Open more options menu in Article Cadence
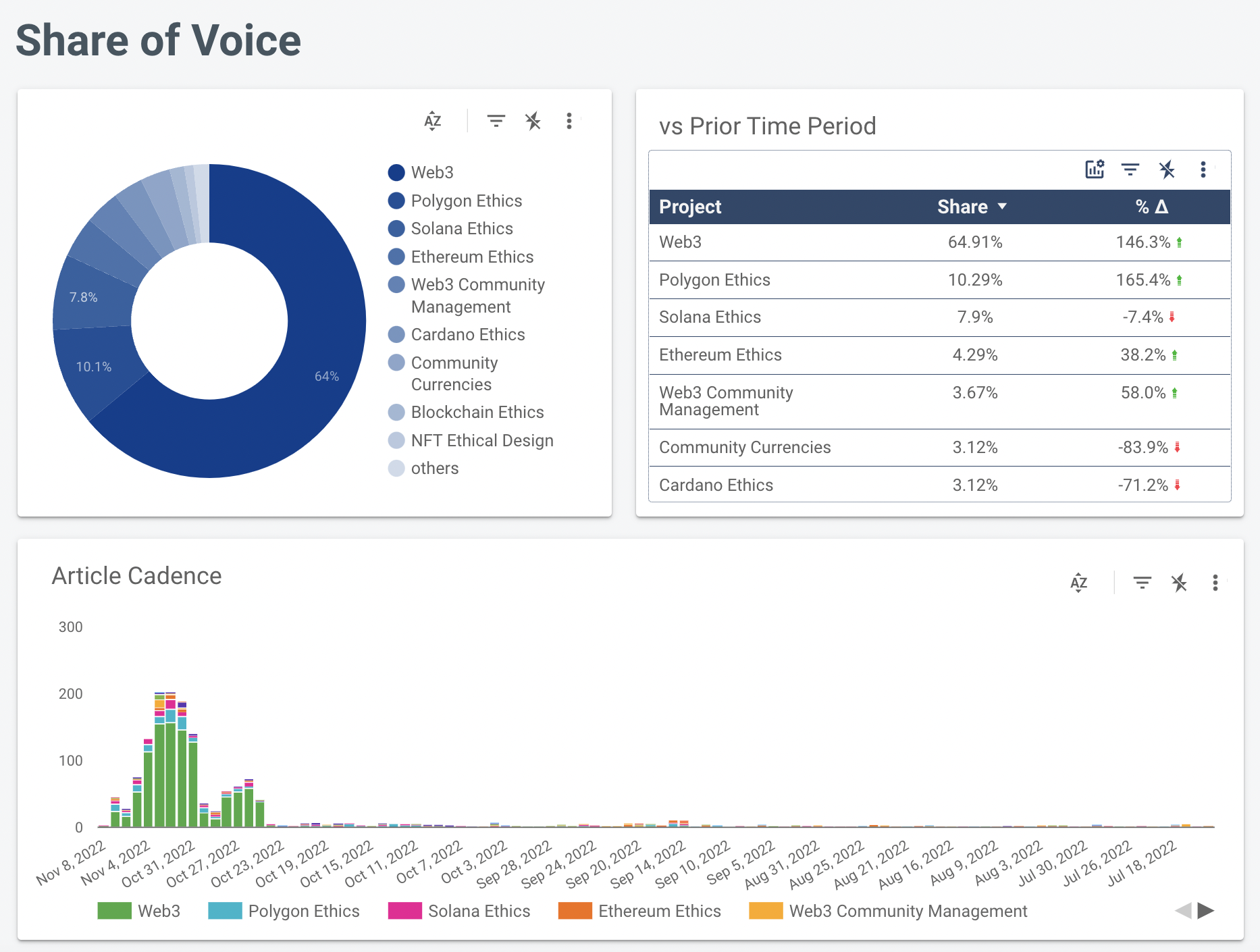The image size is (1260, 952). click(x=1215, y=583)
